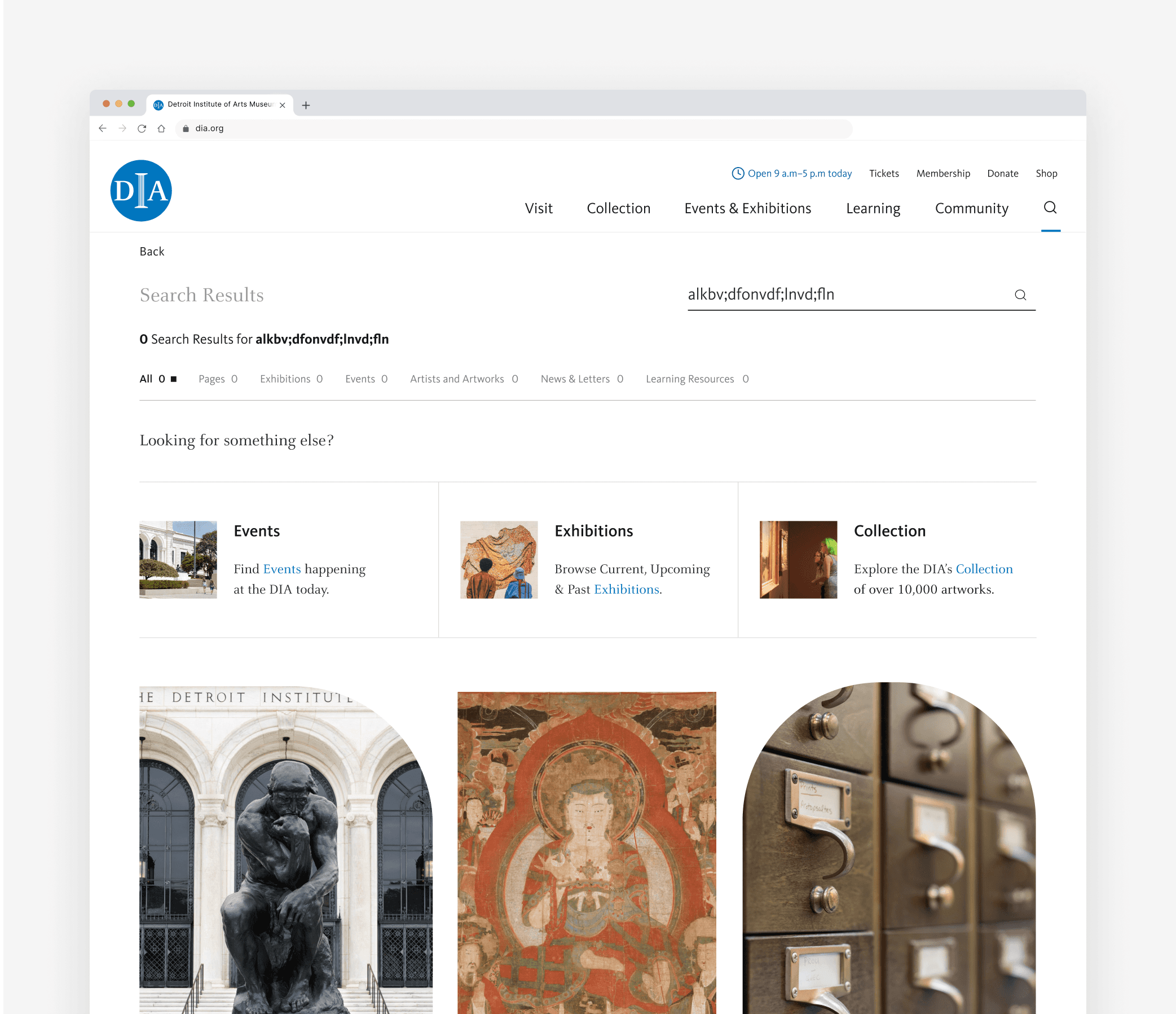Click the opening hours clock icon

(x=737, y=173)
